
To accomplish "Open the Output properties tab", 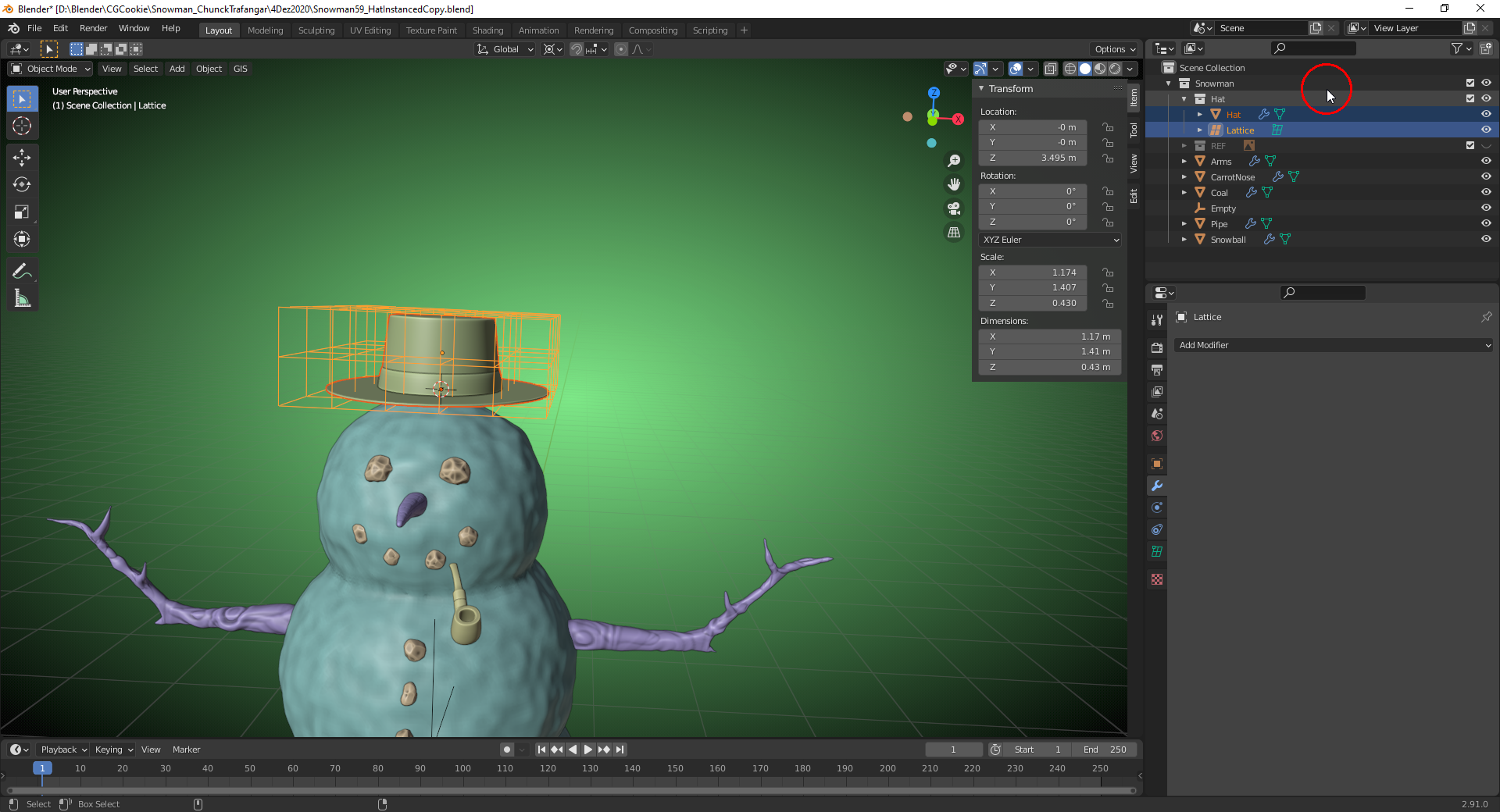I will coord(1157,369).
